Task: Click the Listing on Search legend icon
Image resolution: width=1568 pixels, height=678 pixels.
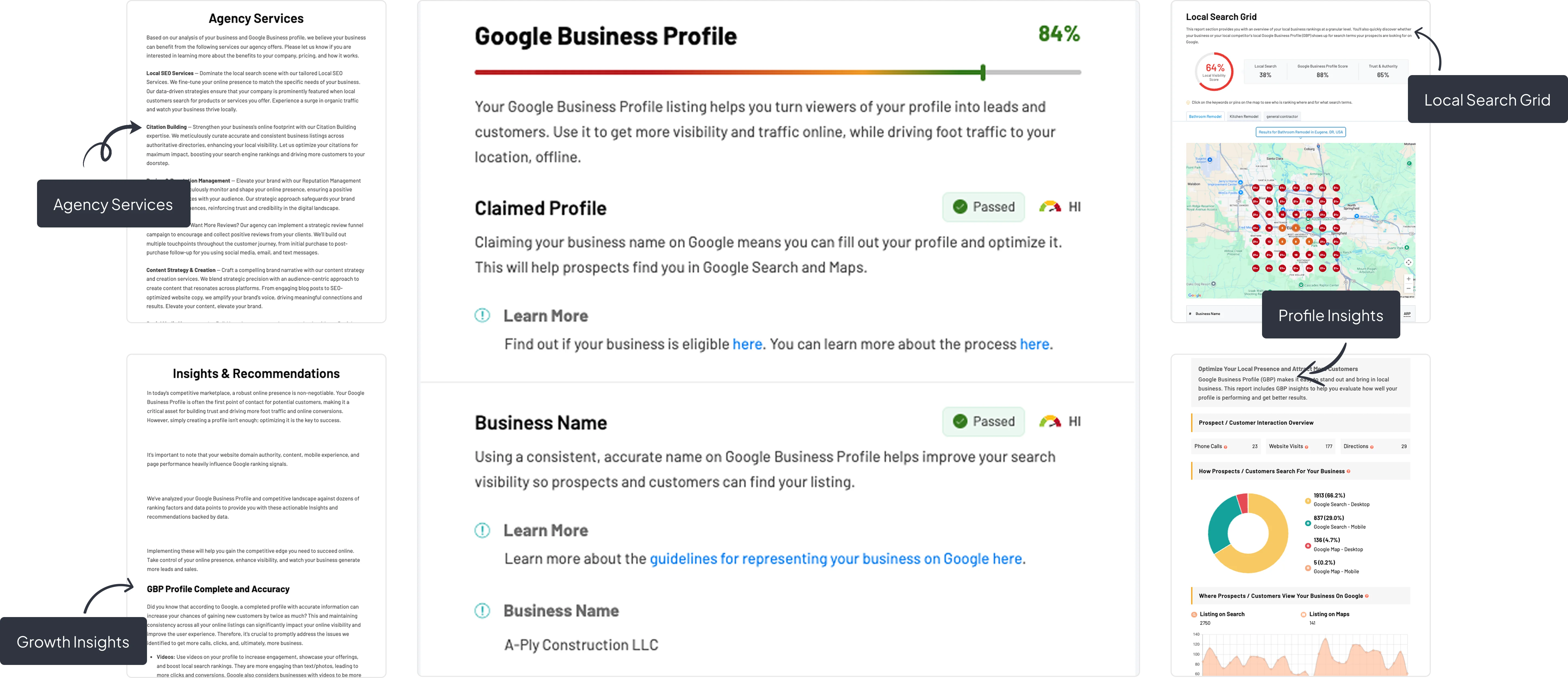Action: point(1194,614)
